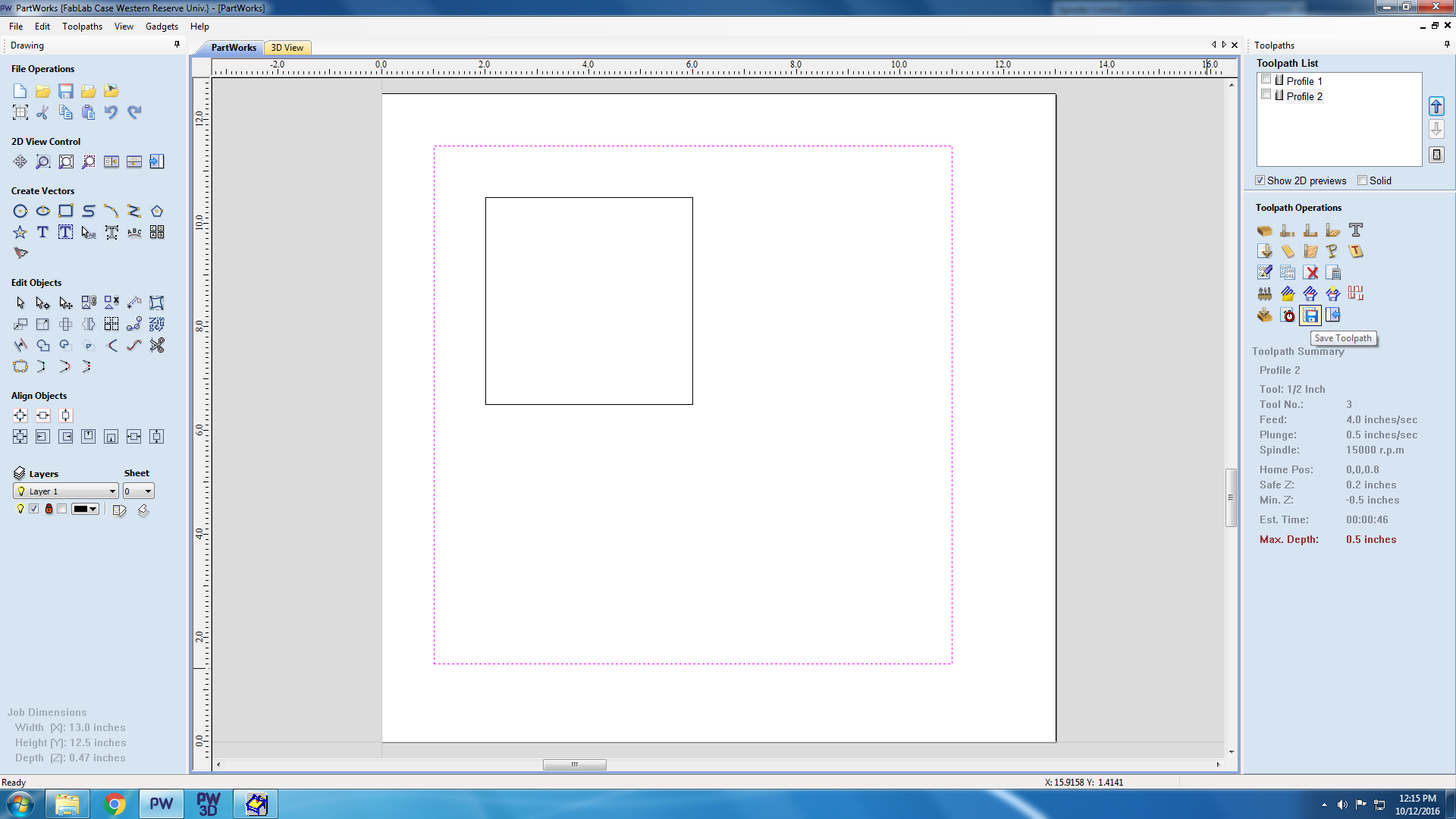The image size is (1456, 819).
Task: Open the Material Setup wood block icon
Action: [x=1264, y=231]
